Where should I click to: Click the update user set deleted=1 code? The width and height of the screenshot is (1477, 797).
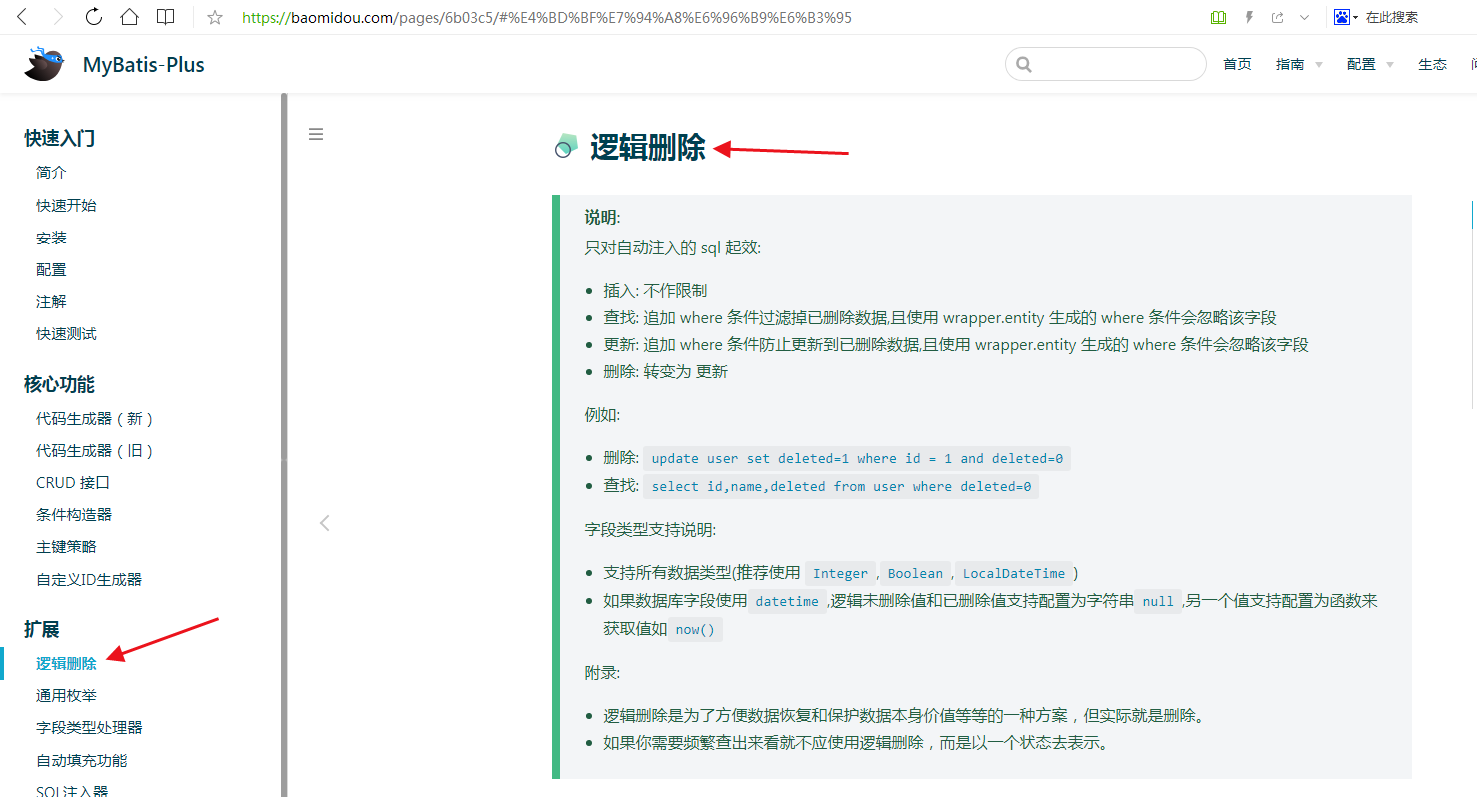pyautogui.click(x=857, y=459)
